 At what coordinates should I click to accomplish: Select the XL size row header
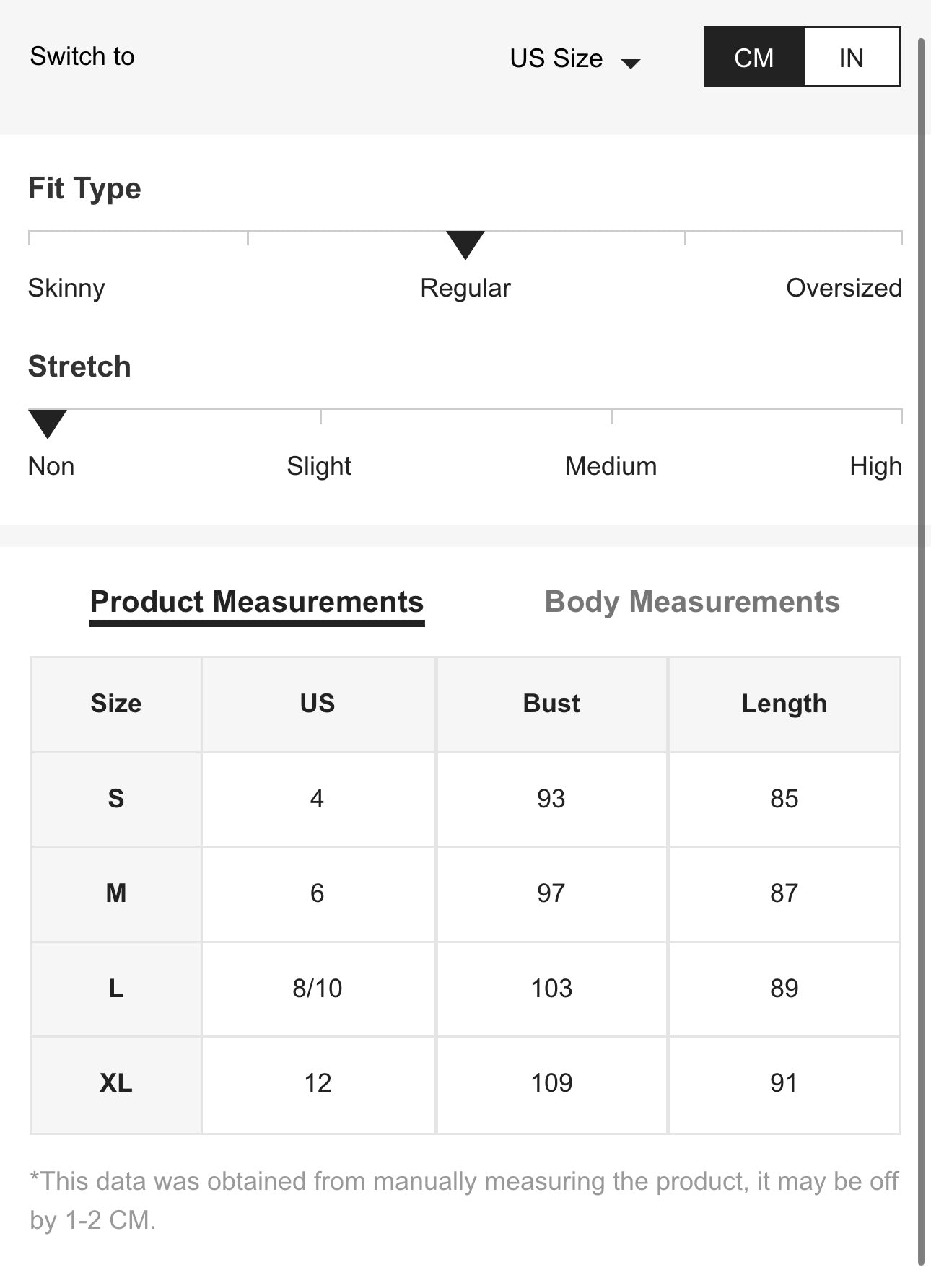[116, 1083]
